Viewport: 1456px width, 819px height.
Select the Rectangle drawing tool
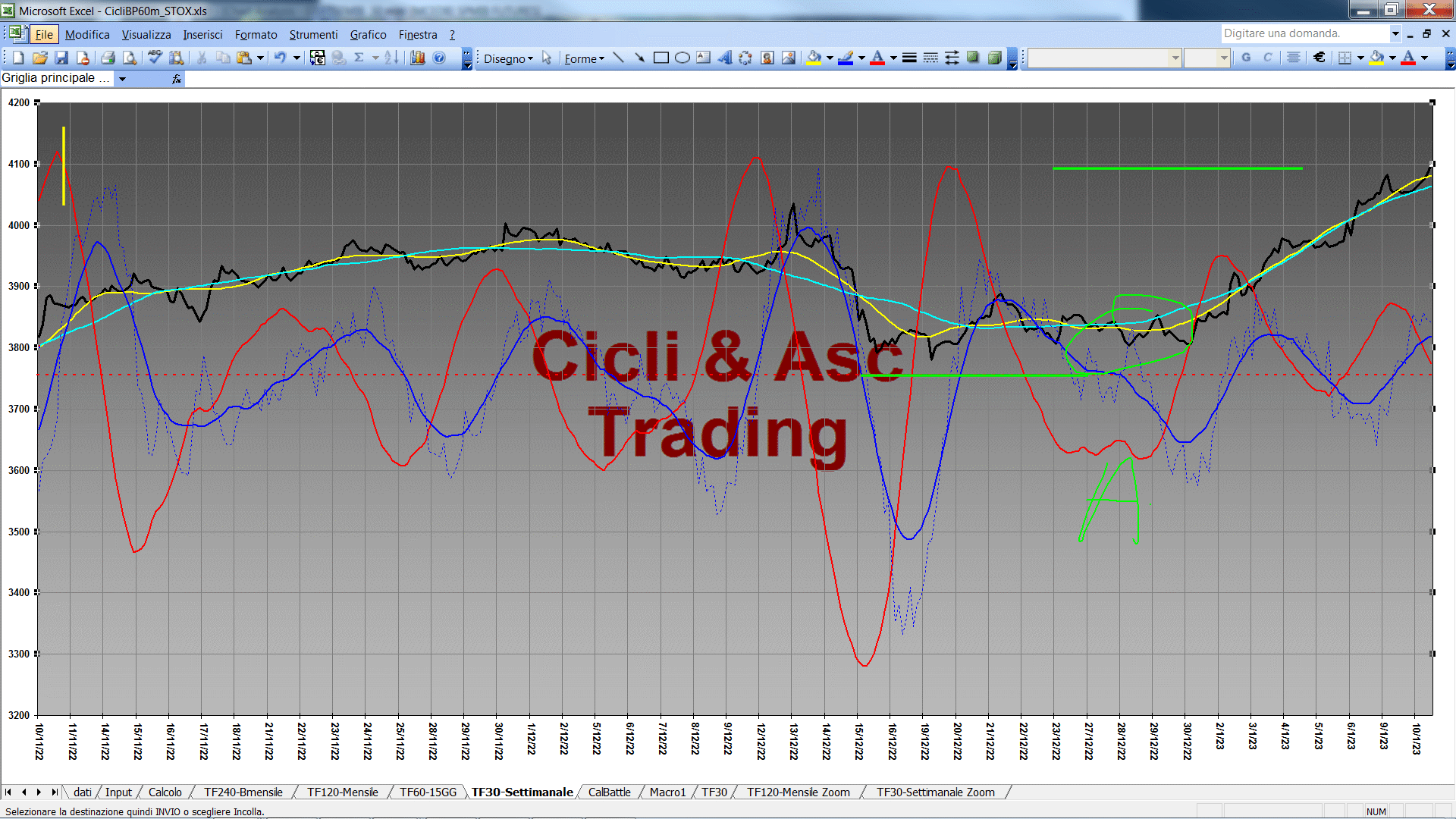click(661, 58)
